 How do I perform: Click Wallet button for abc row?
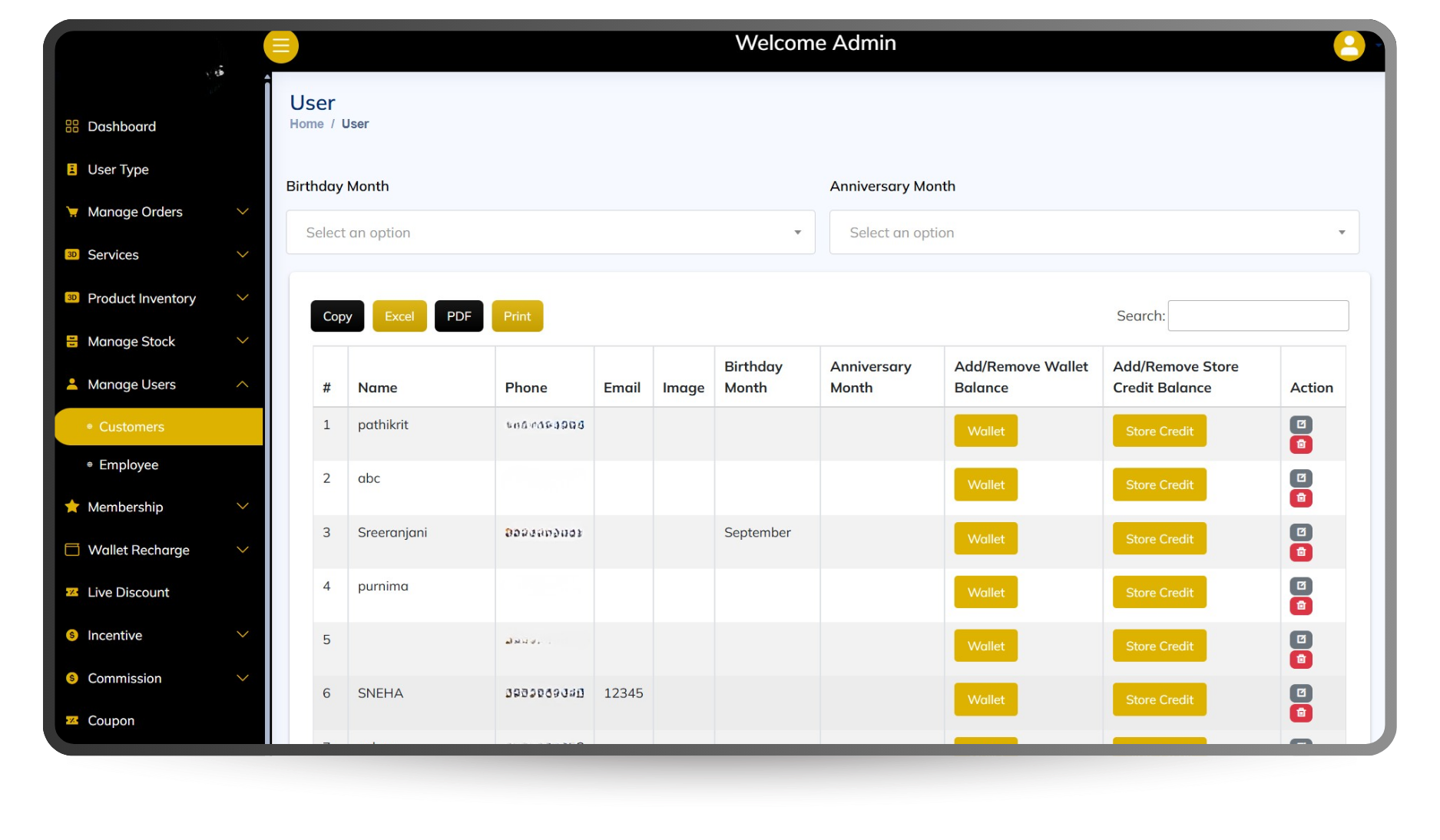(x=985, y=484)
